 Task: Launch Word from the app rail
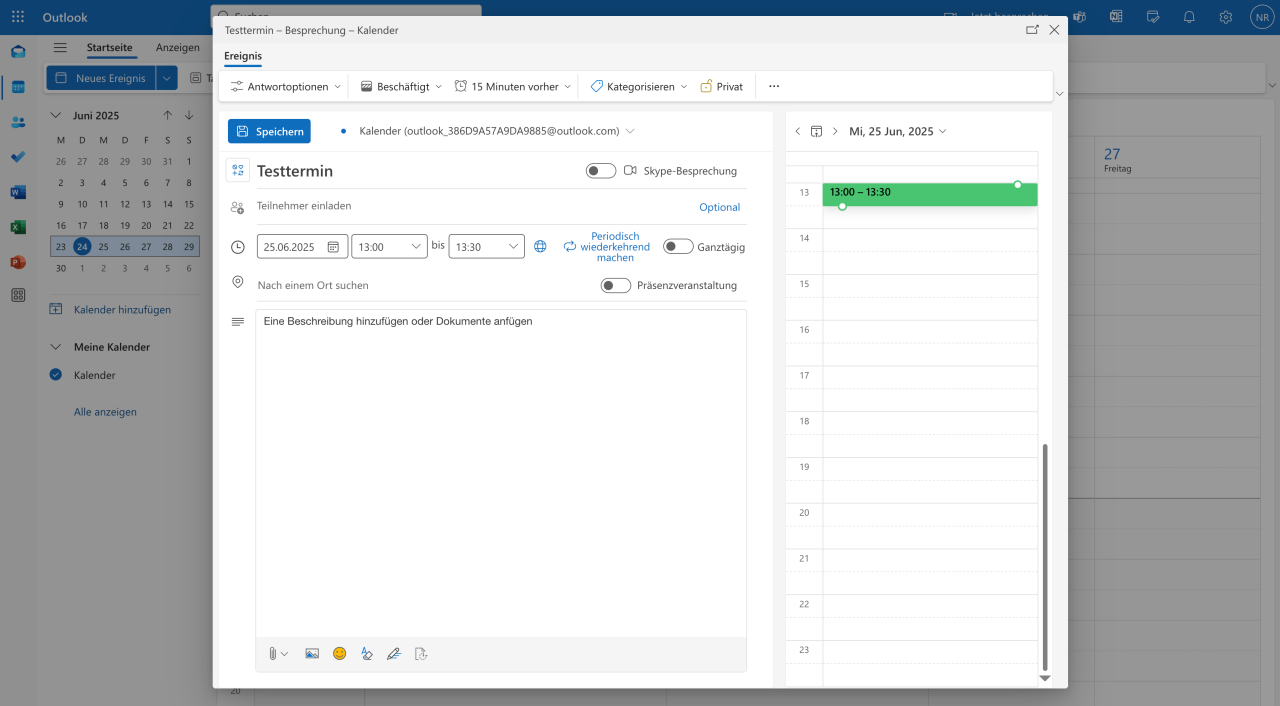pyautogui.click(x=18, y=192)
